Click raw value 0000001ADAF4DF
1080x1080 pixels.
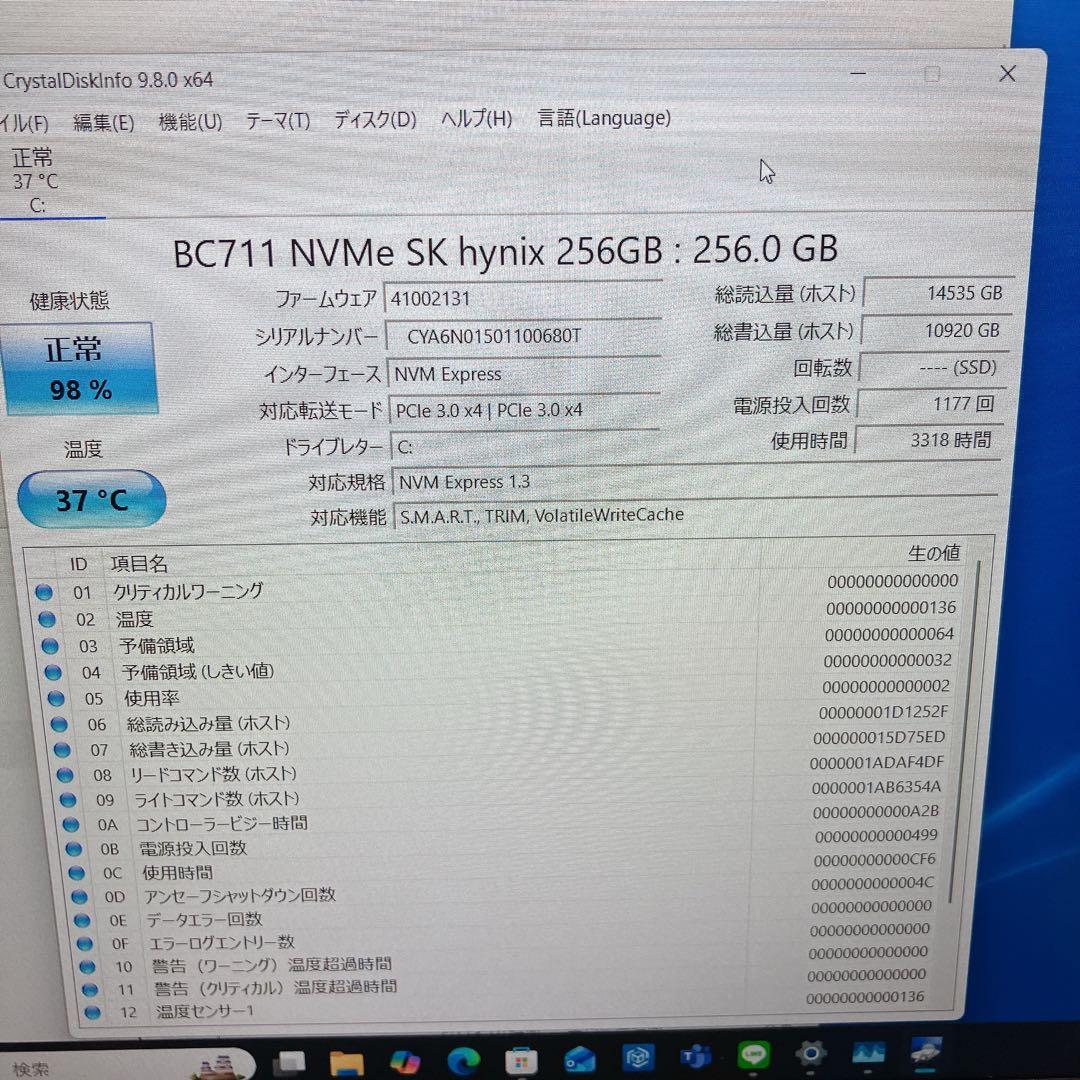(x=877, y=762)
